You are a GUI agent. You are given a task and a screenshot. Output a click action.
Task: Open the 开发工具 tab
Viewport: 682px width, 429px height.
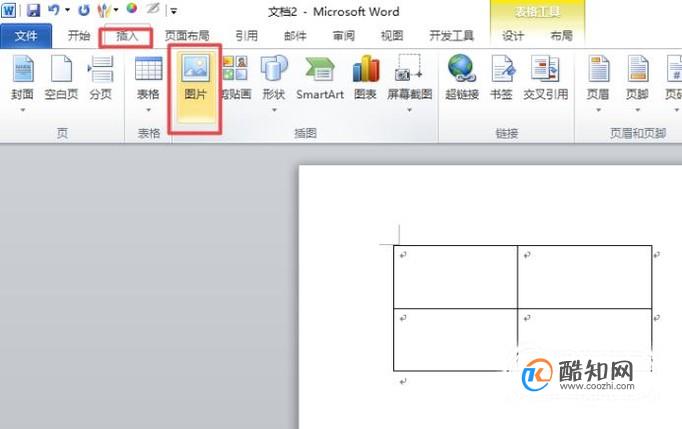click(x=451, y=36)
